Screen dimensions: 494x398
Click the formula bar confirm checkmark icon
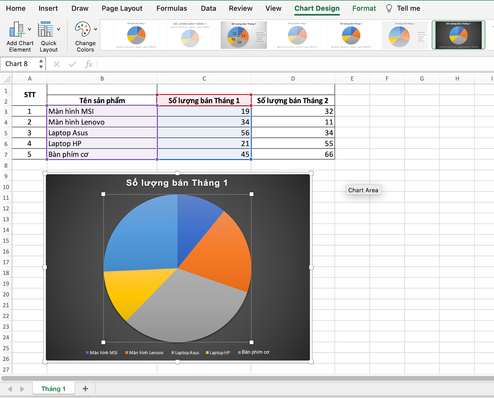[x=72, y=64]
